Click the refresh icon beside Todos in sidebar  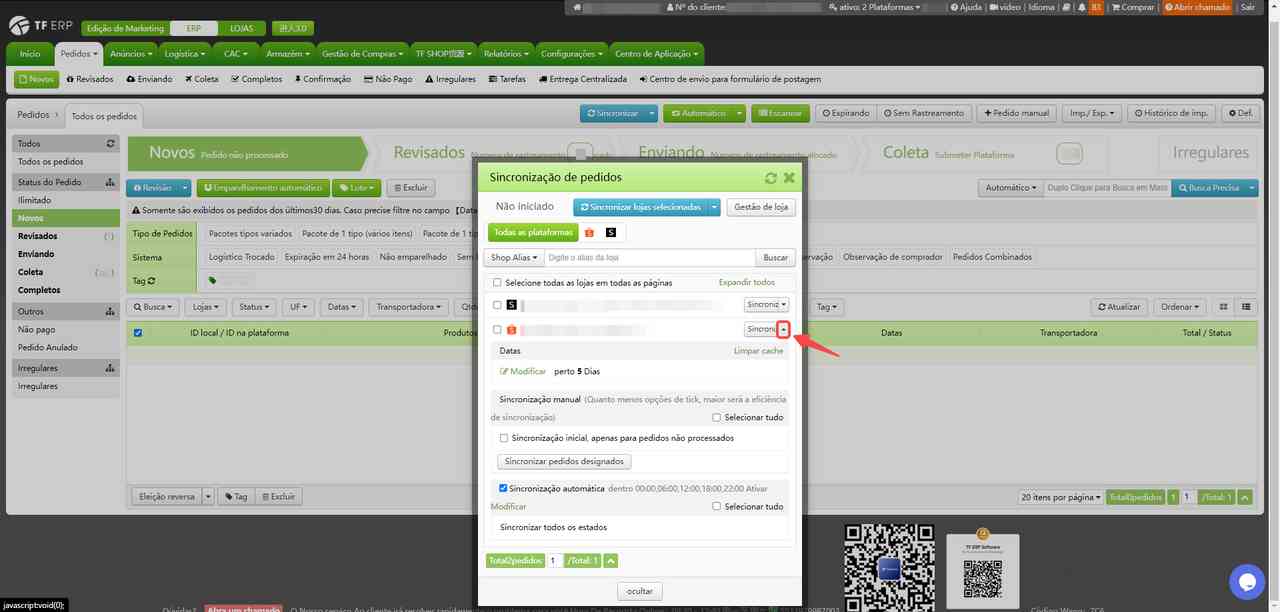coord(110,144)
